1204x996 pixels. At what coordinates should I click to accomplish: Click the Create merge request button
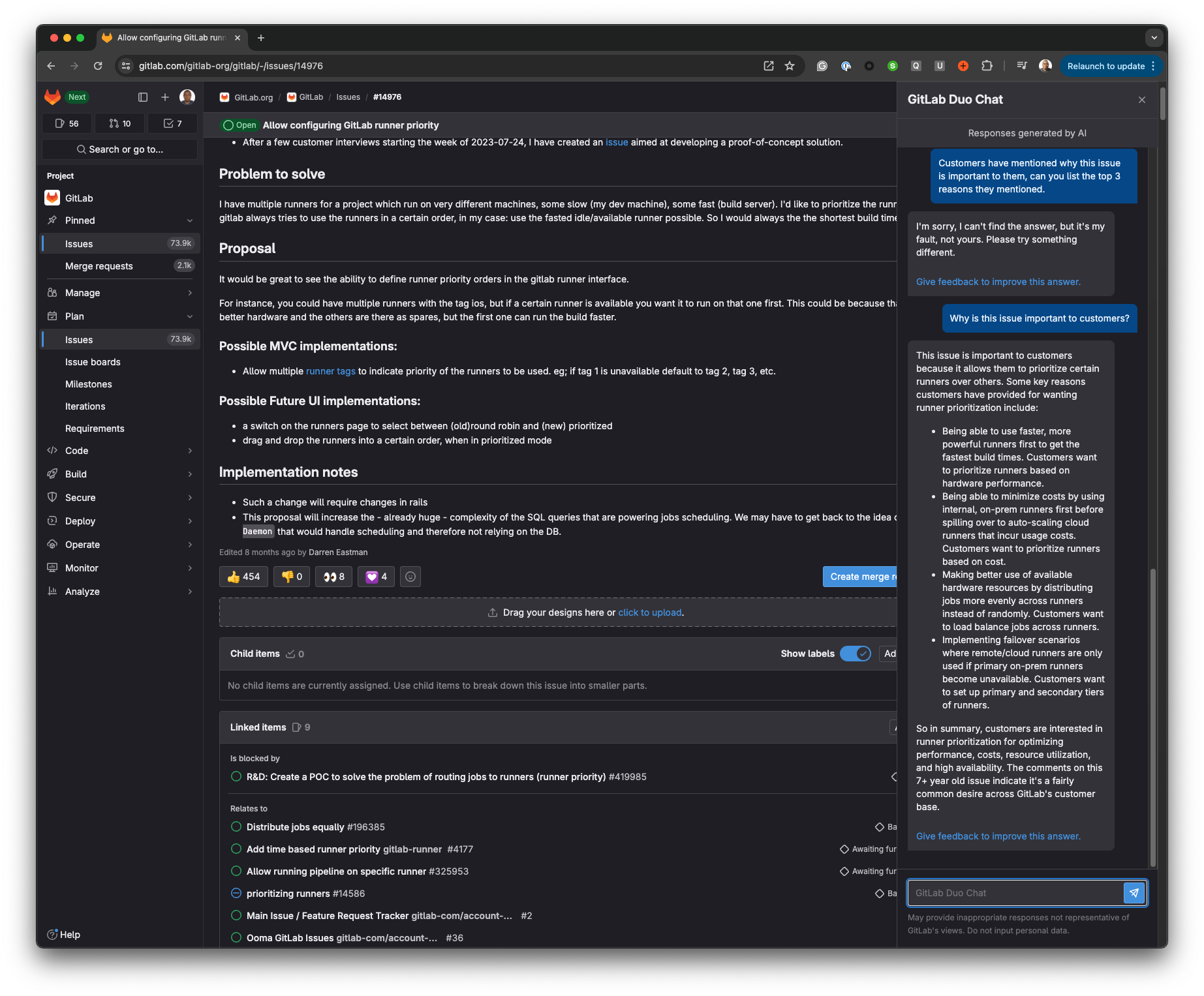point(860,577)
